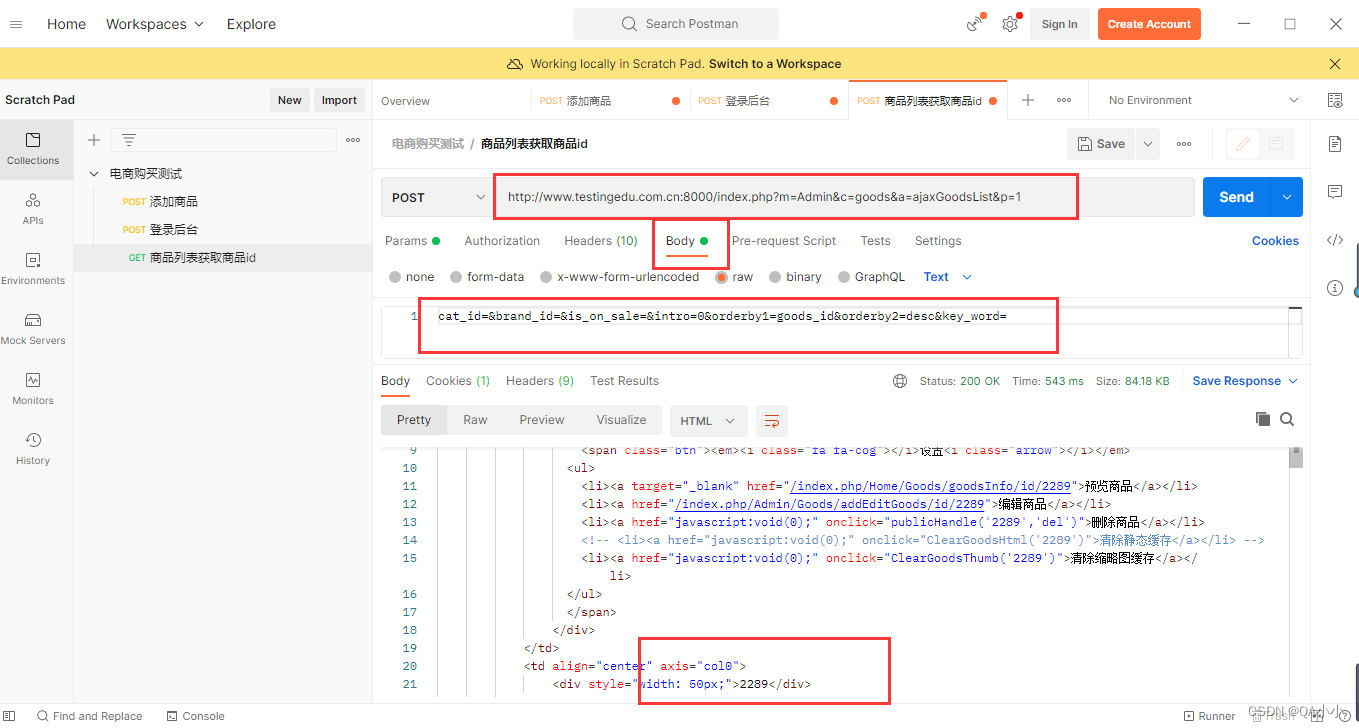Viewport: 1359px width, 728px height.
Task: Open the History panel
Action: tap(34, 446)
